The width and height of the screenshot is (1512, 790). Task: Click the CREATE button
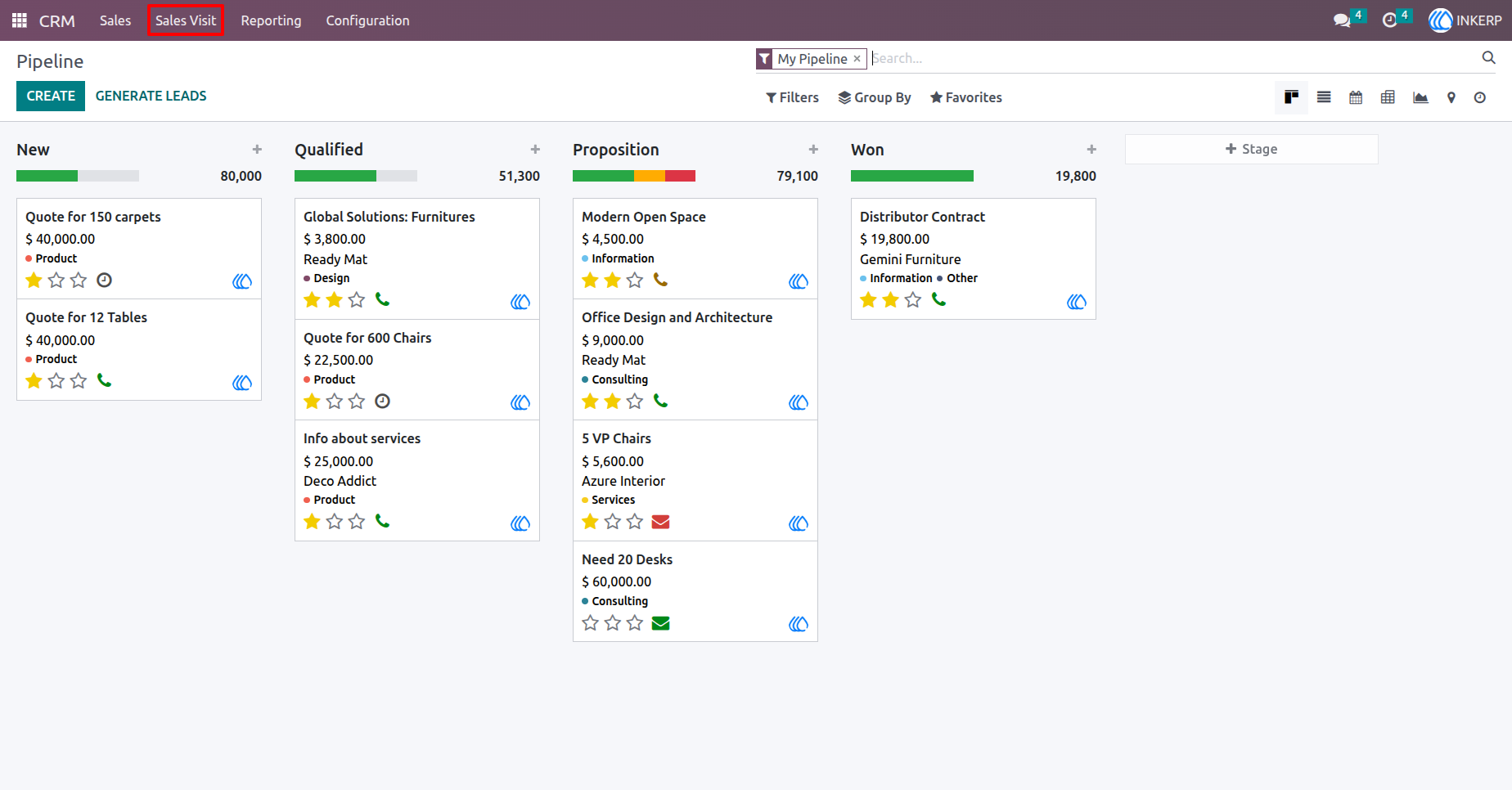[x=51, y=96]
